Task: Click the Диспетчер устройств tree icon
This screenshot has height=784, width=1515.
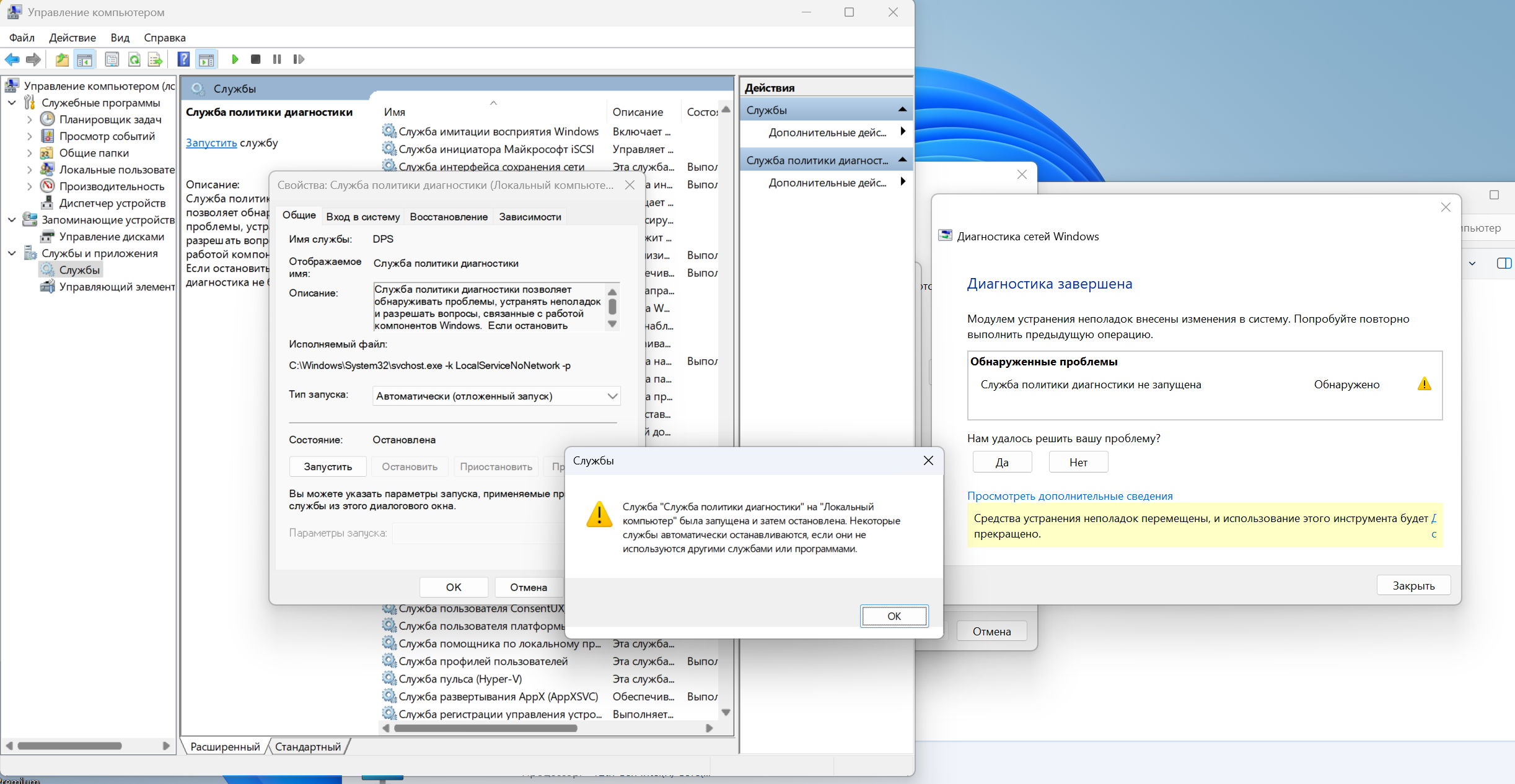Action: [x=47, y=203]
